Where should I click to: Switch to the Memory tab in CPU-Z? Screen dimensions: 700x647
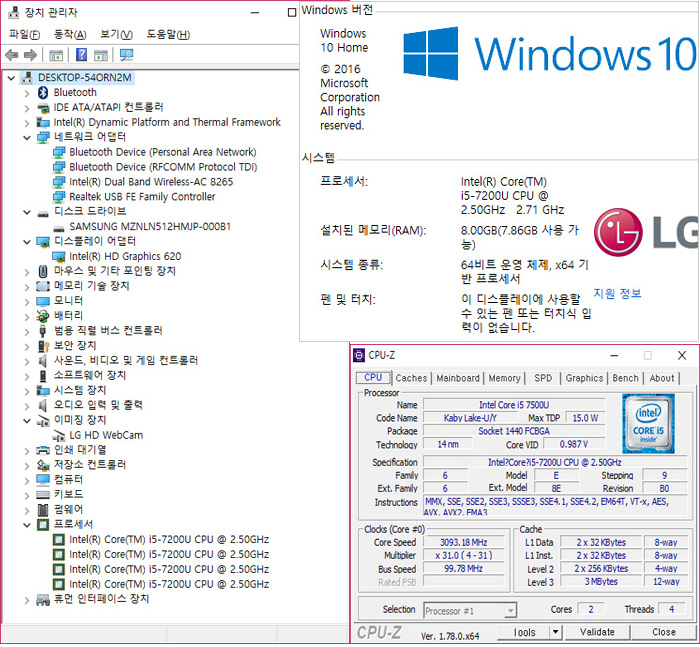(504, 378)
